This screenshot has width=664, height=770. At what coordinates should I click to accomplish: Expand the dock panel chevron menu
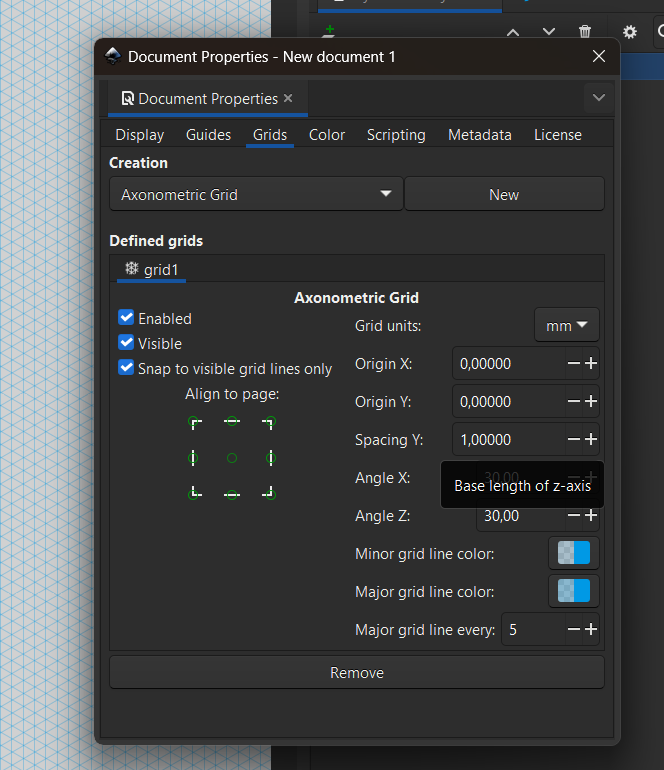(x=599, y=97)
